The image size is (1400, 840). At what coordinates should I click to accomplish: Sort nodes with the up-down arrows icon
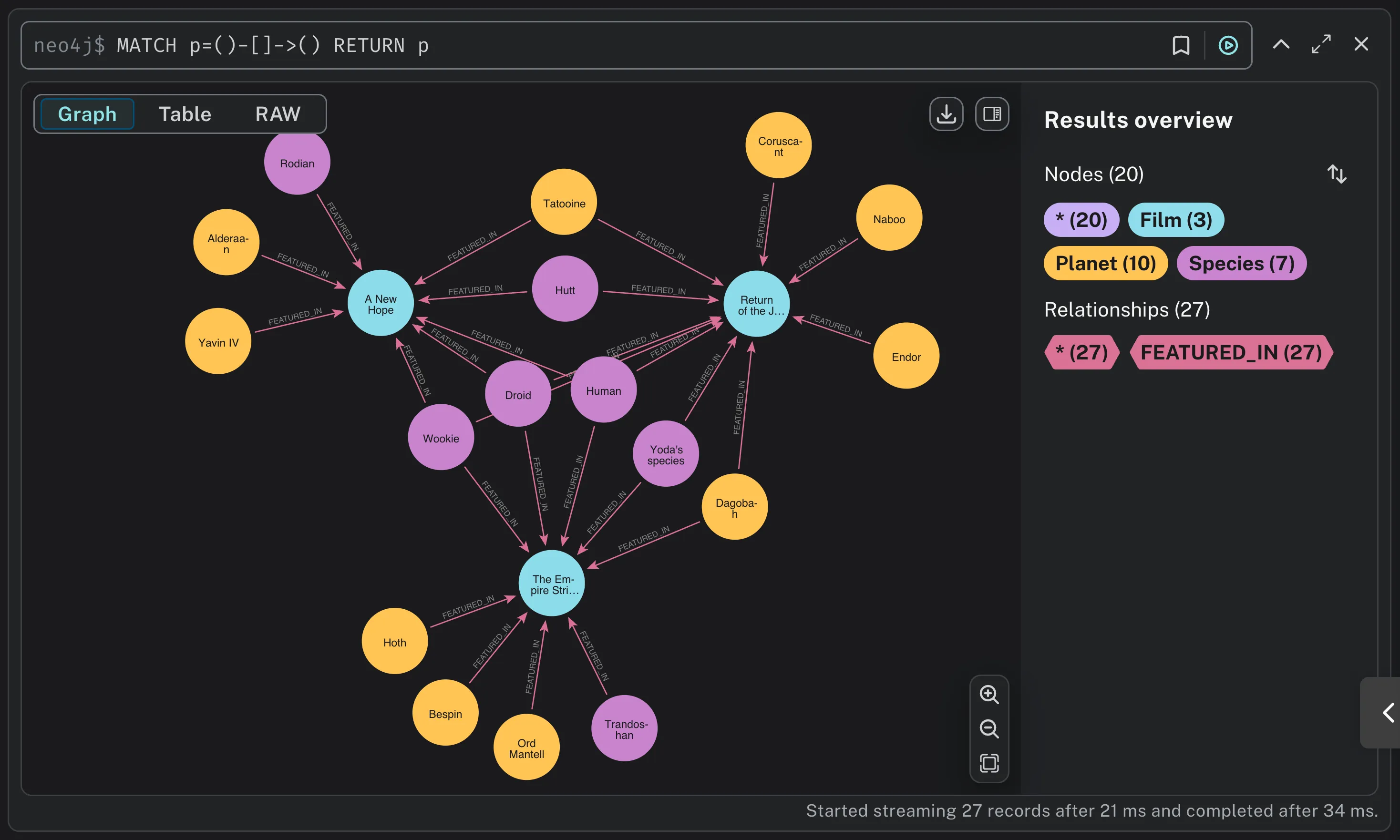point(1337,174)
